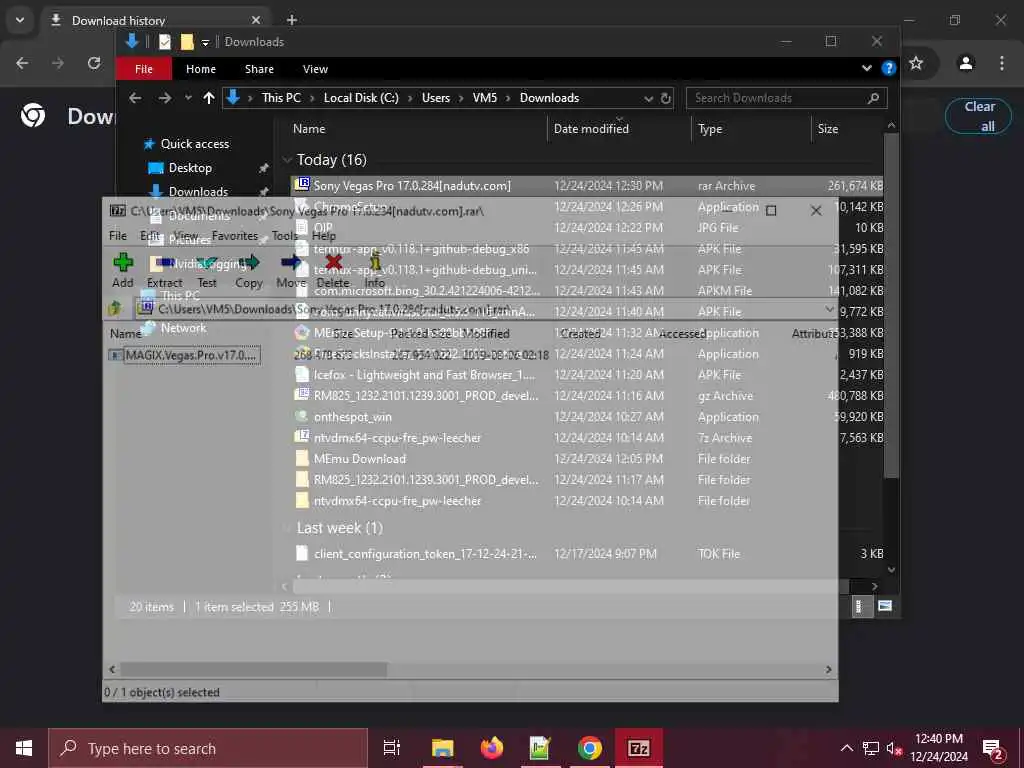Click the 7-Zip horizontal scrollbar thumb
The image size is (1024, 768).
point(253,669)
